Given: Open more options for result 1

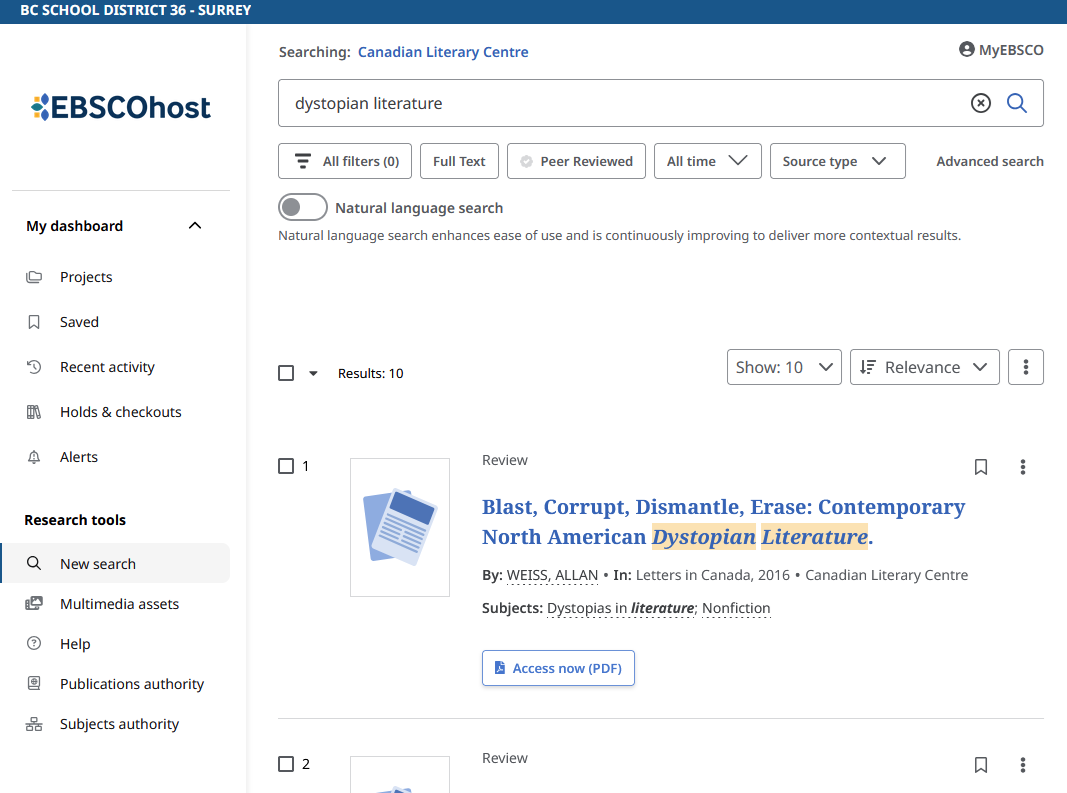Looking at the screenshot, I should (x=1023, y=467).
